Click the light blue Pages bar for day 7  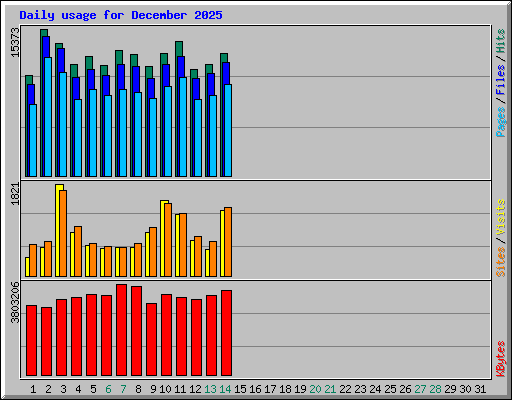coord(123,133)
